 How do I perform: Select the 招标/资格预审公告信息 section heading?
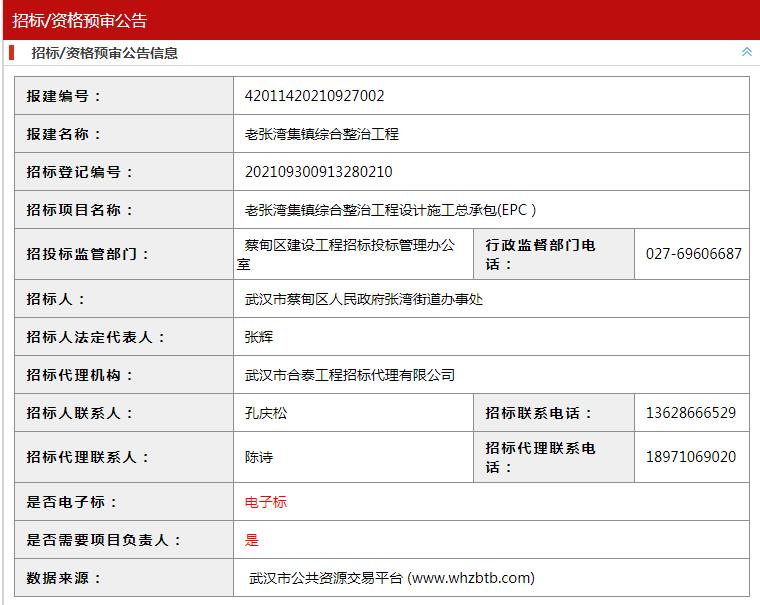click(x=104, y=53)
